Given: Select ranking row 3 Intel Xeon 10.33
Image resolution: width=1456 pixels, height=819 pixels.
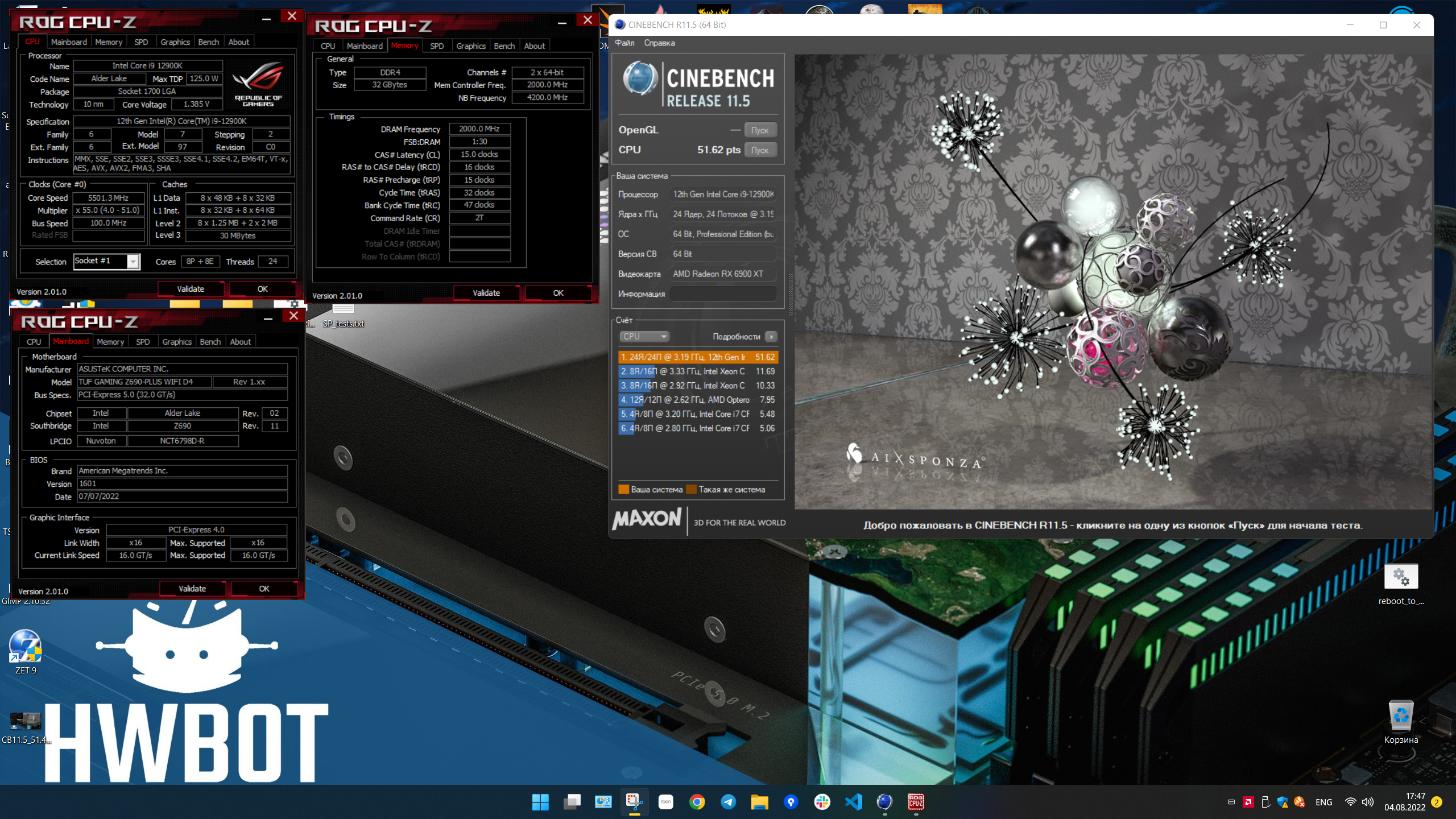Looking at the screenshot, I should pos(698,386).
